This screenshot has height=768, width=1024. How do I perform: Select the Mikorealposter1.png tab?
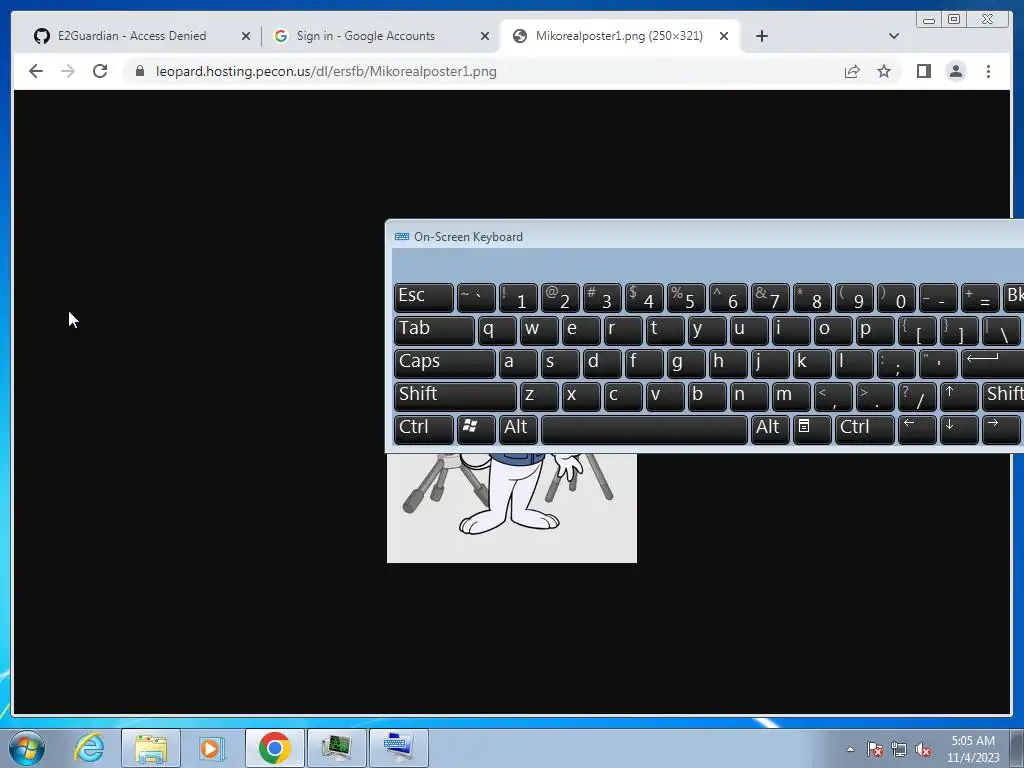619,36
